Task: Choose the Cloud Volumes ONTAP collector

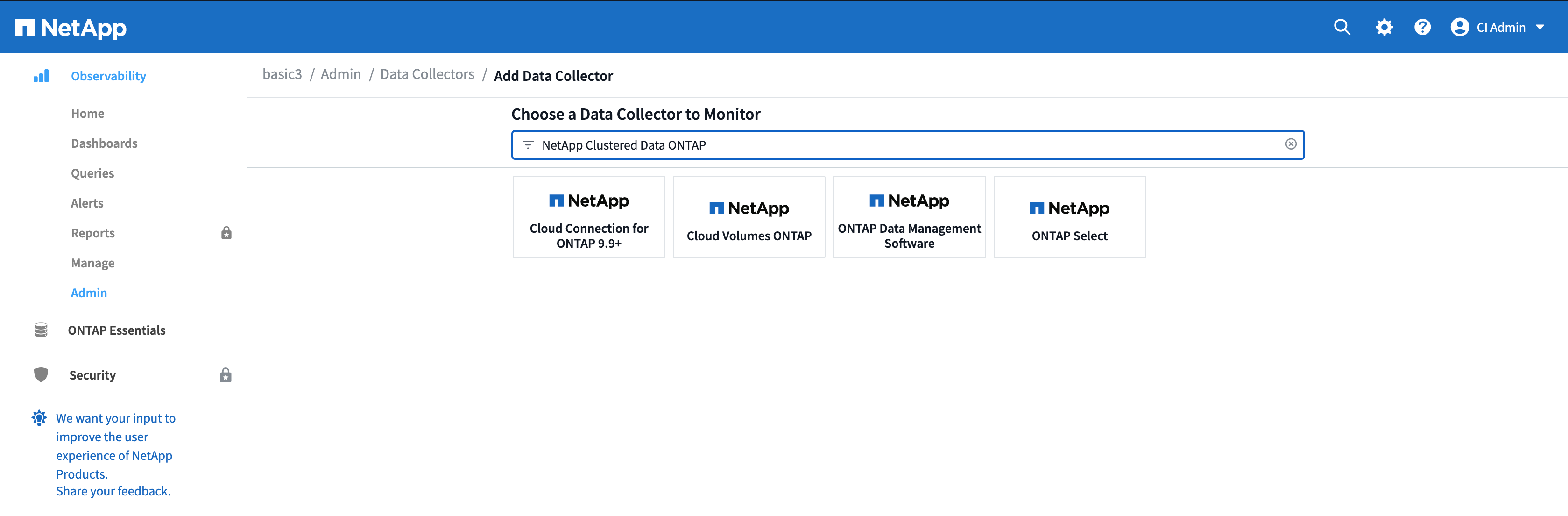Action: [x=749, y=217]
